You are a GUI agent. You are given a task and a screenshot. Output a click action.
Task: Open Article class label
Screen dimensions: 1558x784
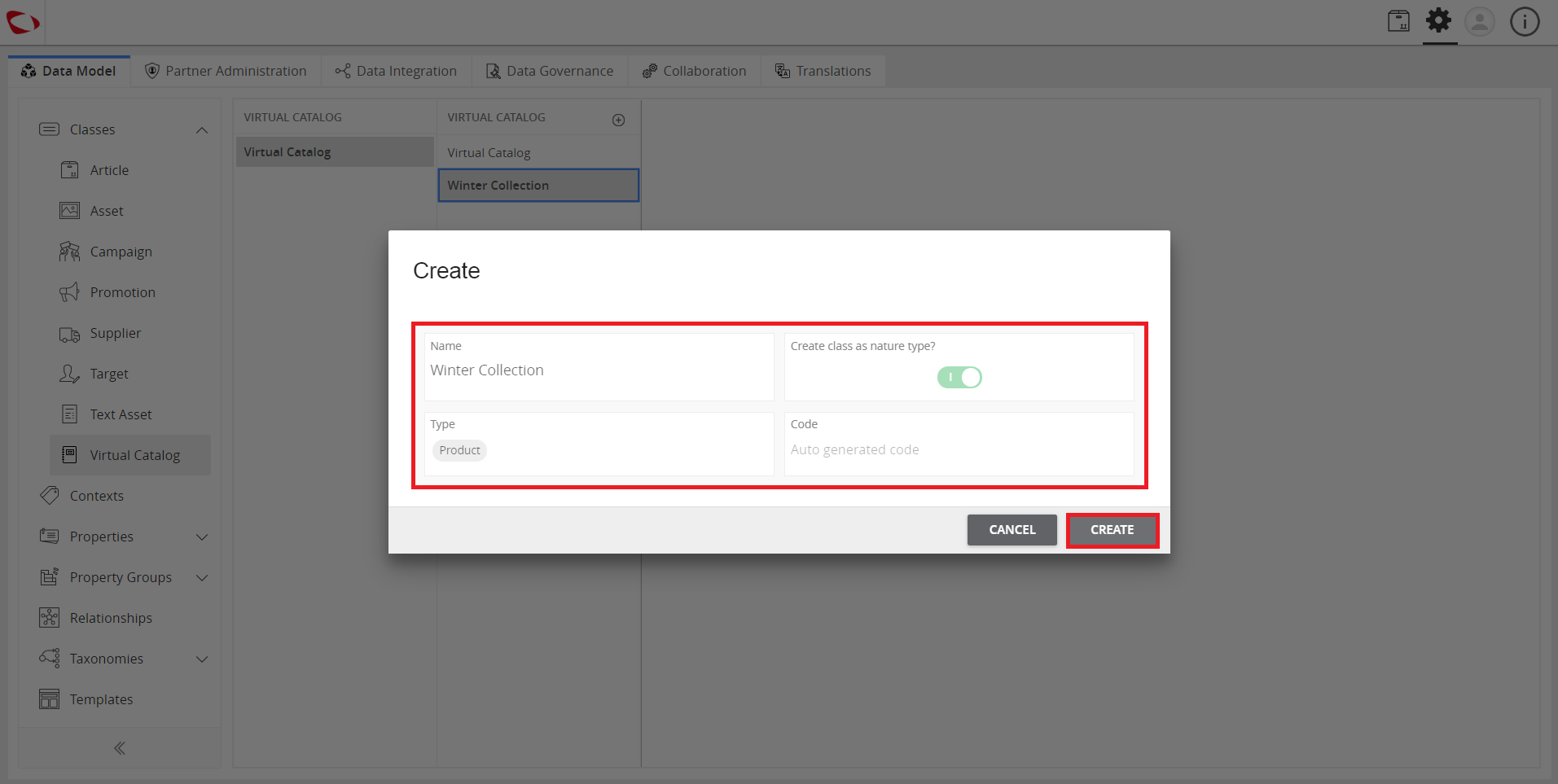click(109, 170)
